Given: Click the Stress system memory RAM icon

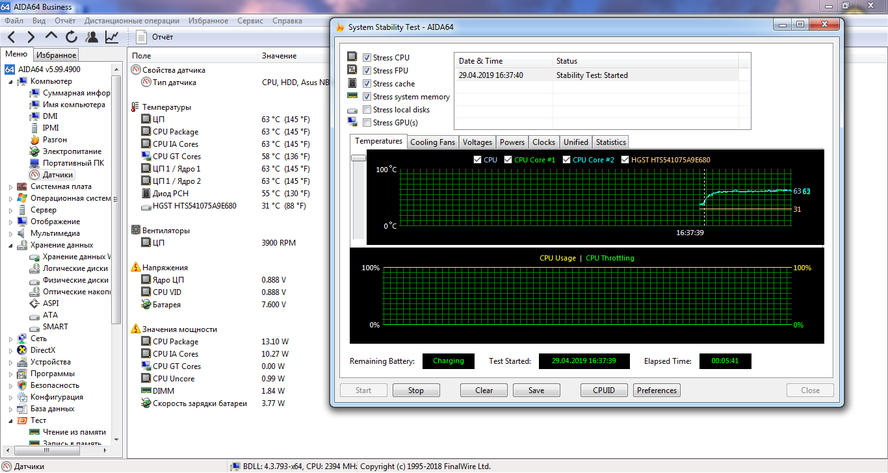Looking at the screenshot, I should tap(352, 96).
